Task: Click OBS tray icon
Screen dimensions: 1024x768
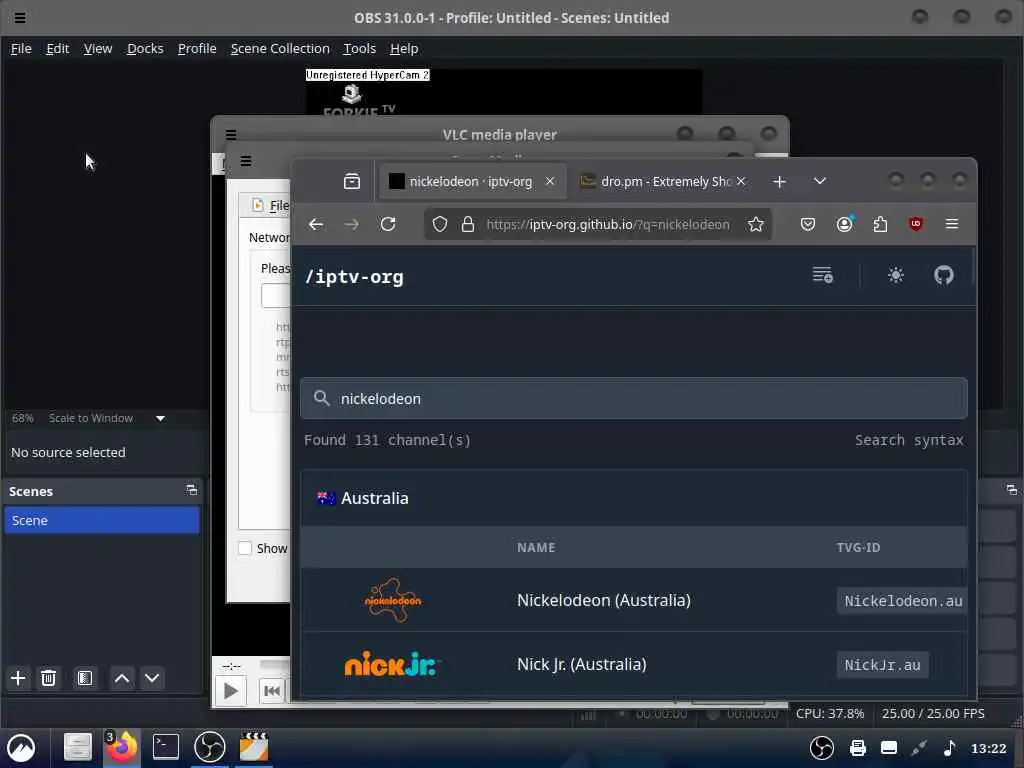Action: tap(822, 748)
